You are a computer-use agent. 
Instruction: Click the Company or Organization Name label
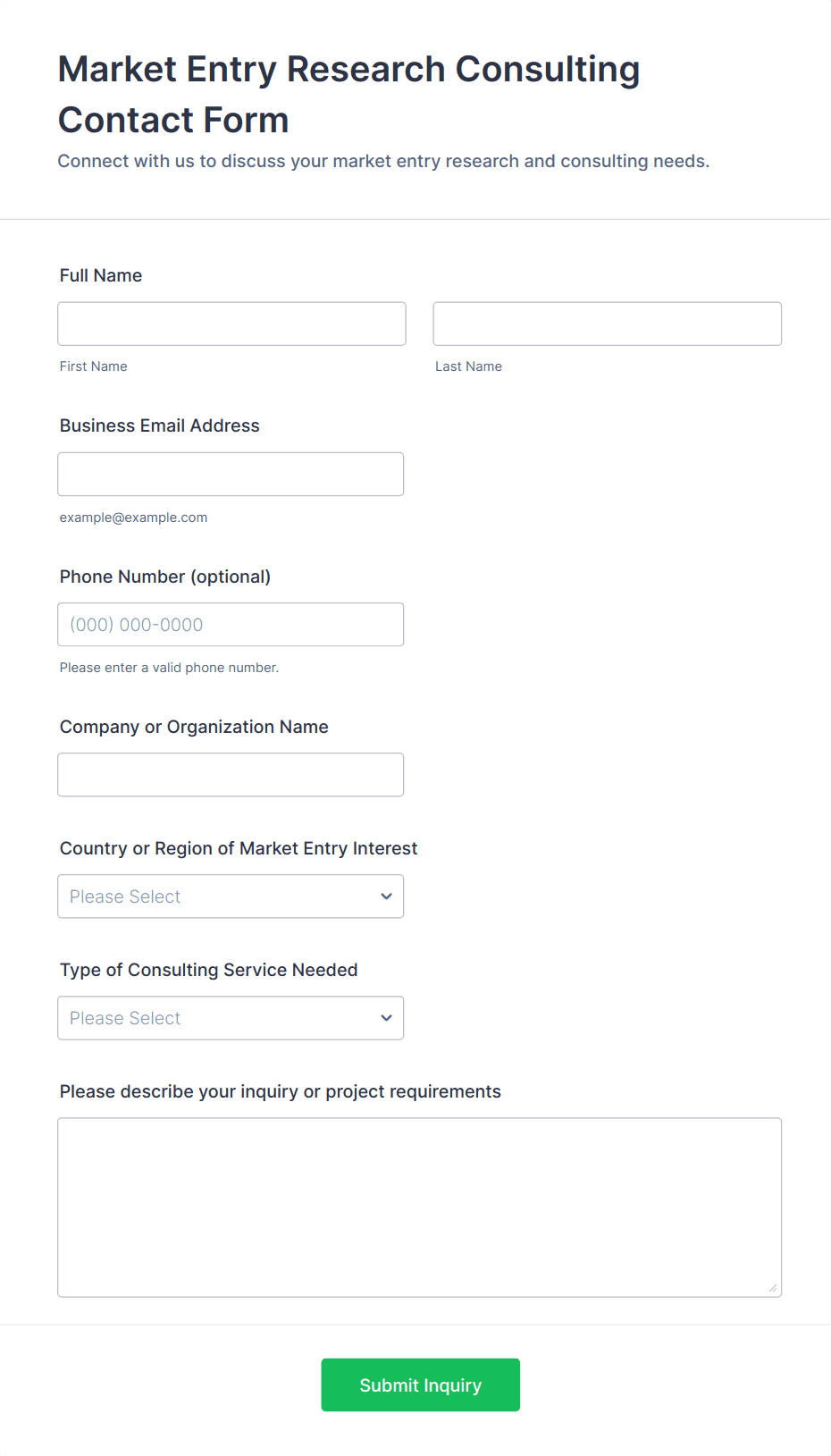tap(194, 727)
